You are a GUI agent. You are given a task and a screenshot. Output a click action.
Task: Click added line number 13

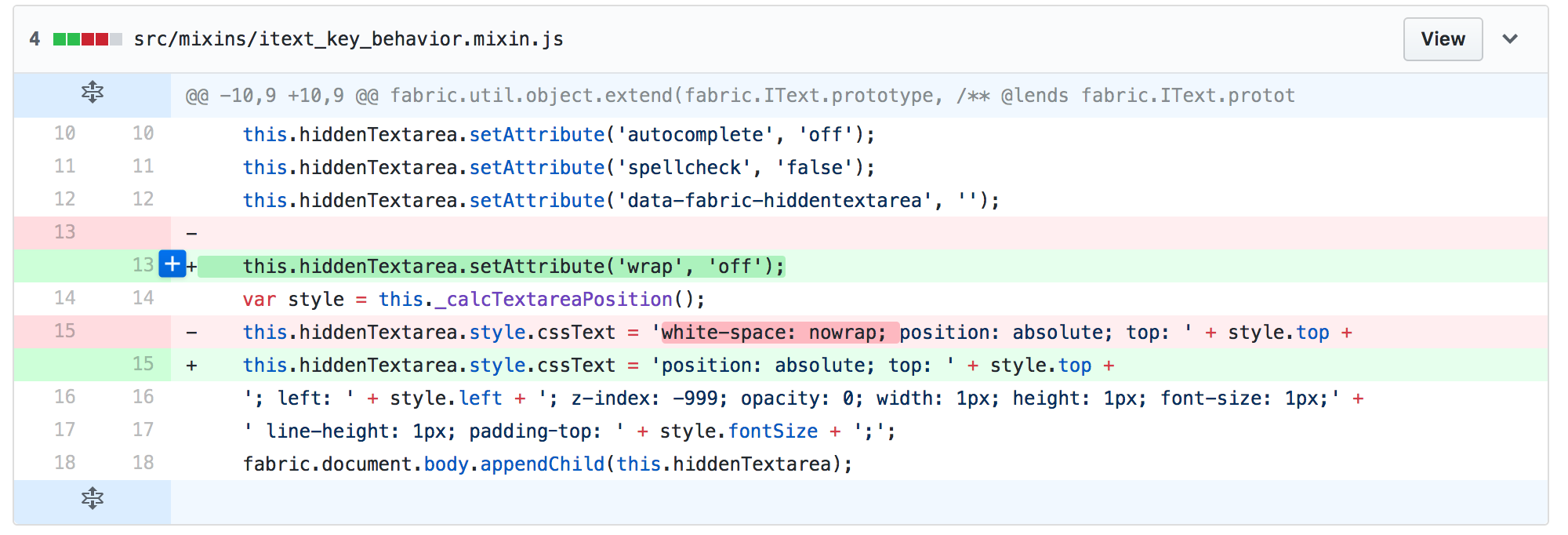pyautogui.click(x=143, y=265)
